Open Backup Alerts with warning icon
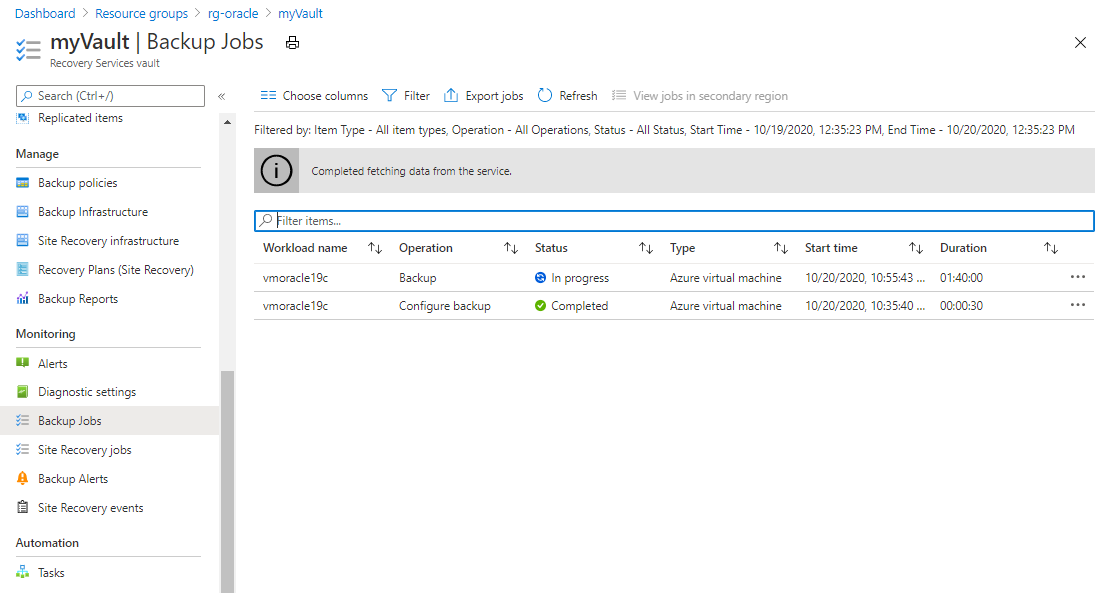1103x593 pixels. point(72,479)
